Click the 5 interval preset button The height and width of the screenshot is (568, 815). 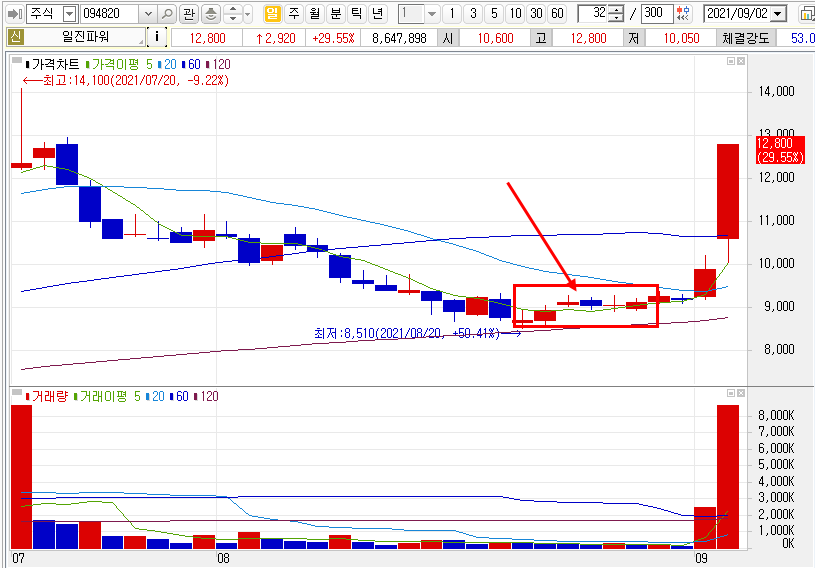494,14
